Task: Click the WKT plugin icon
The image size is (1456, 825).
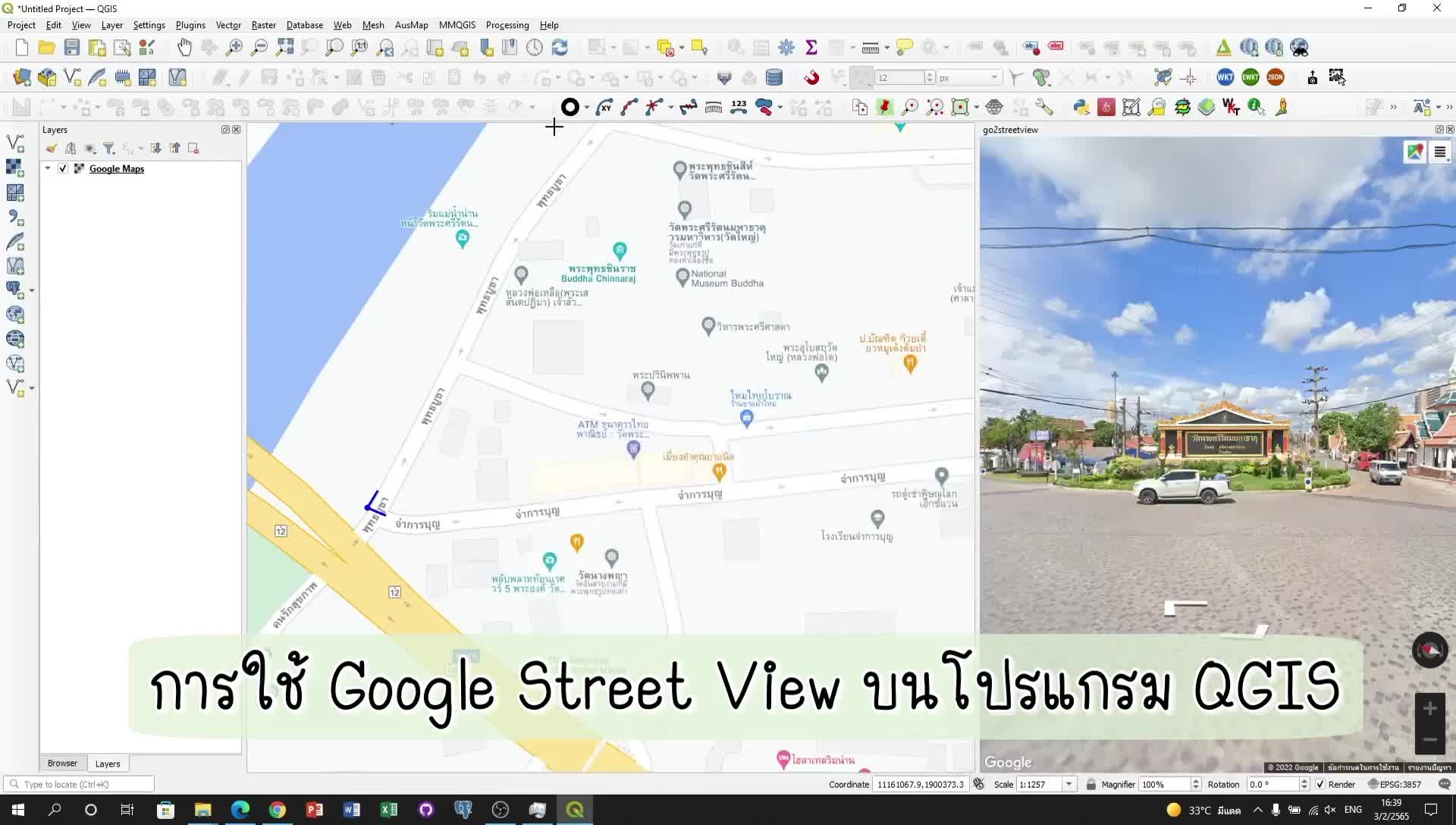Action: click(1225, 77)
